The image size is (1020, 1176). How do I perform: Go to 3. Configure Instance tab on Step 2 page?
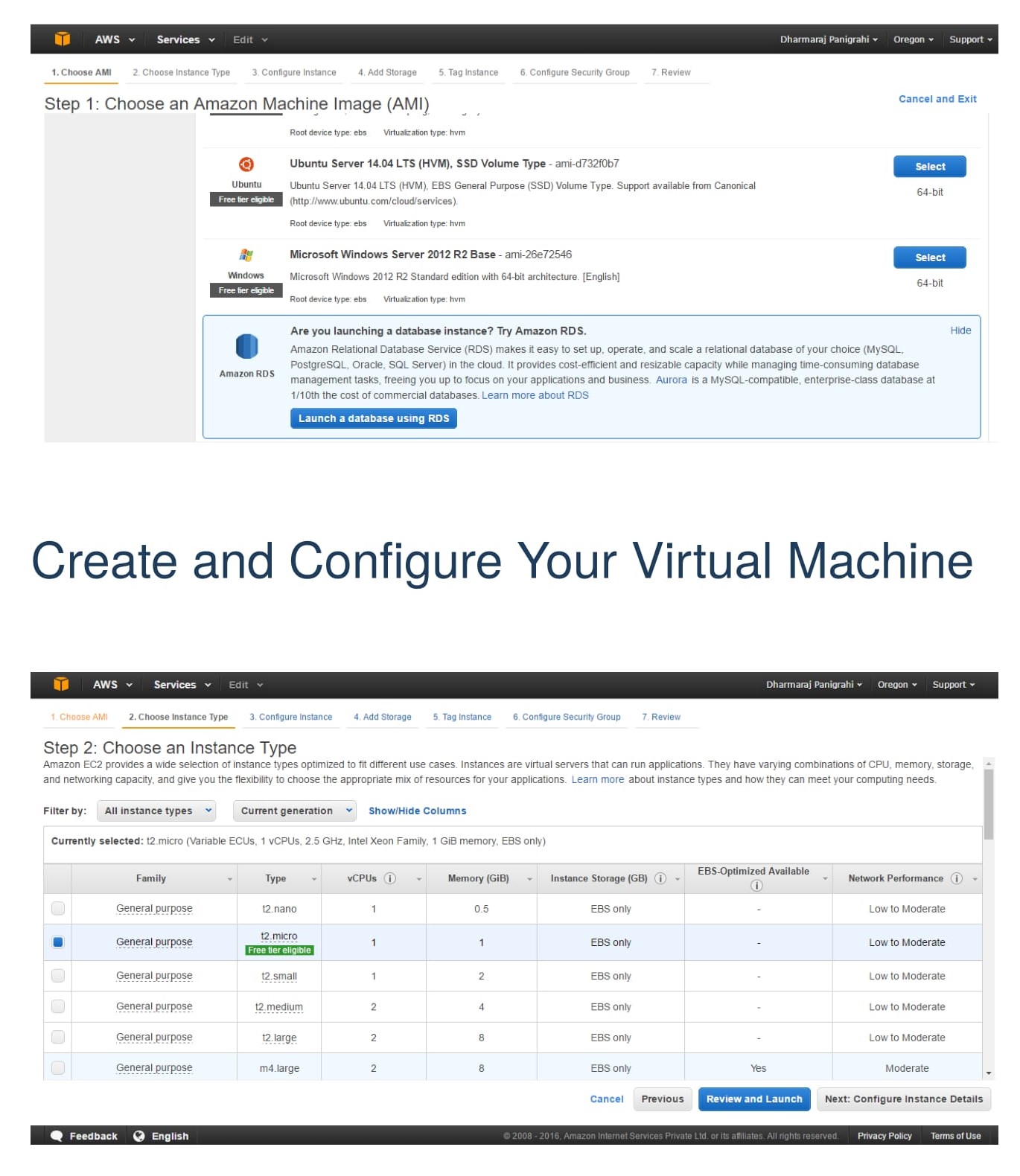click(x=290, y=717)
